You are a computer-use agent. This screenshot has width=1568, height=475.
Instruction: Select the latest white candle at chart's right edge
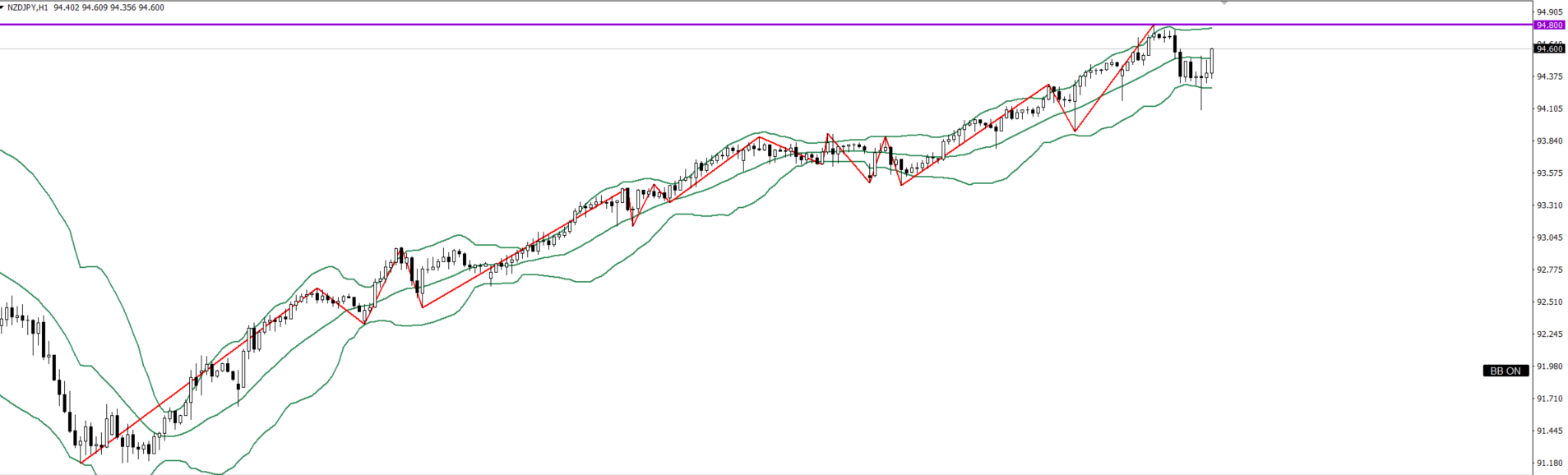click(x=1212, y=62)
